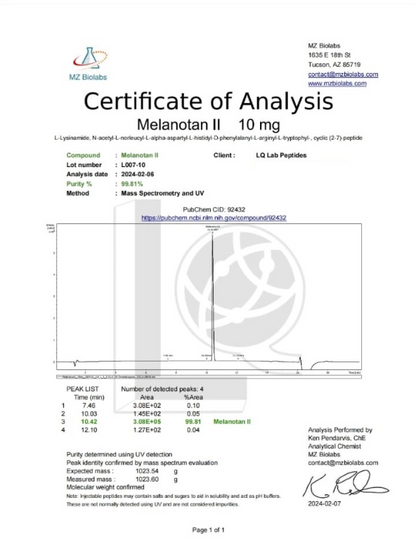Open the contact@mzbiolabs.com link in the header
The width and height of the screenshot is (416, 542).
pyautogui.click(x=343, y=74)
